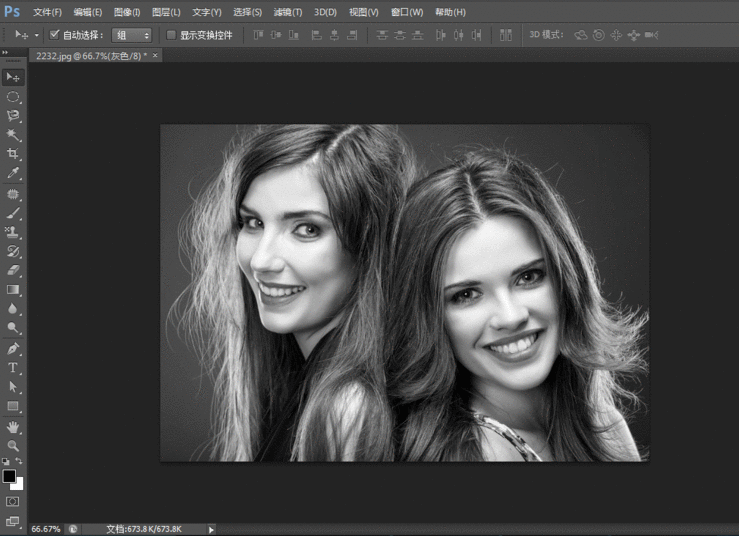This screenshot has height=536, width=739.
Task: Open the 组 auto-select dropdown
Action: point(132,34)
